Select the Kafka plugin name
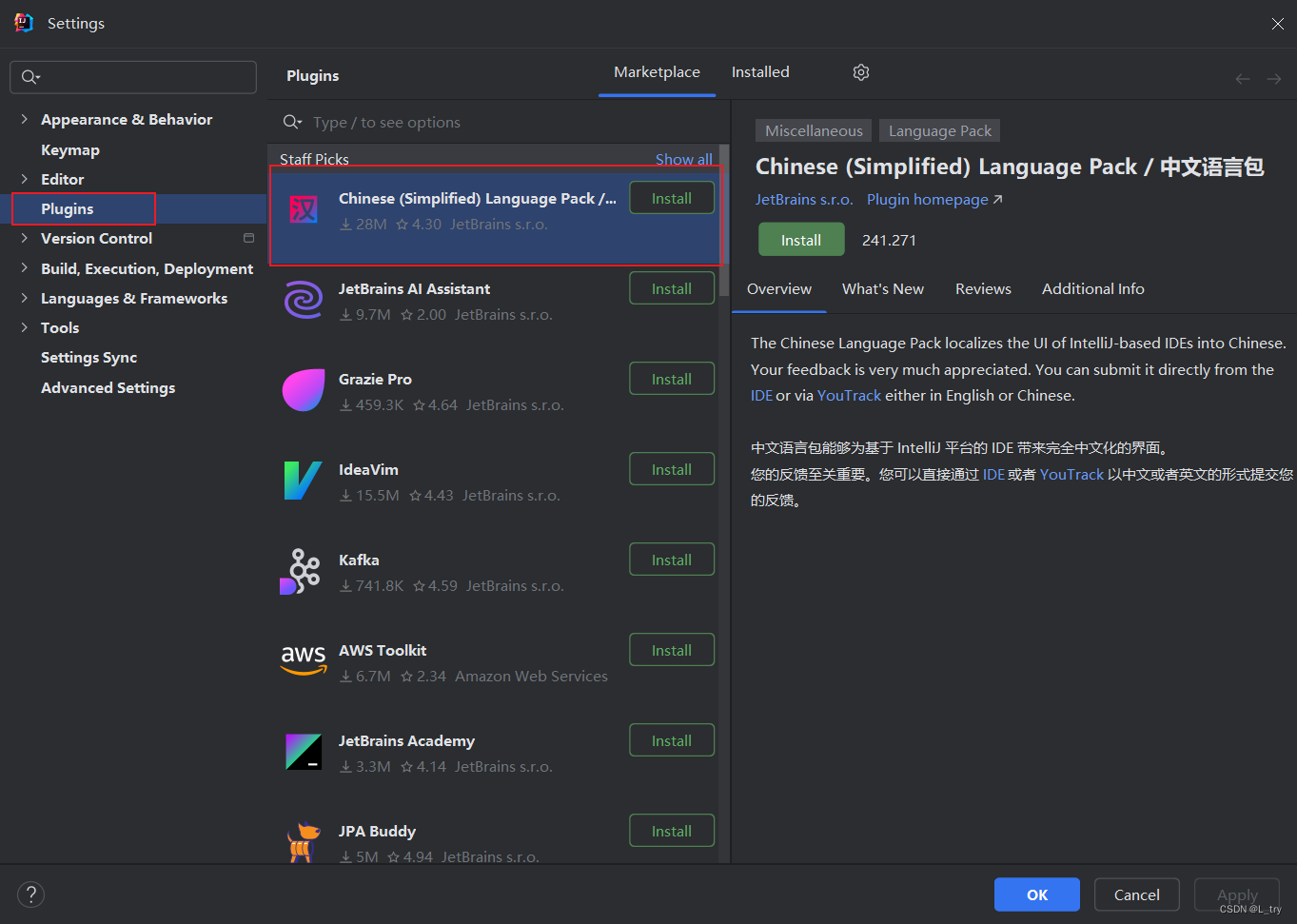This screenshot has width=1297, height=924. coord(359,560)
